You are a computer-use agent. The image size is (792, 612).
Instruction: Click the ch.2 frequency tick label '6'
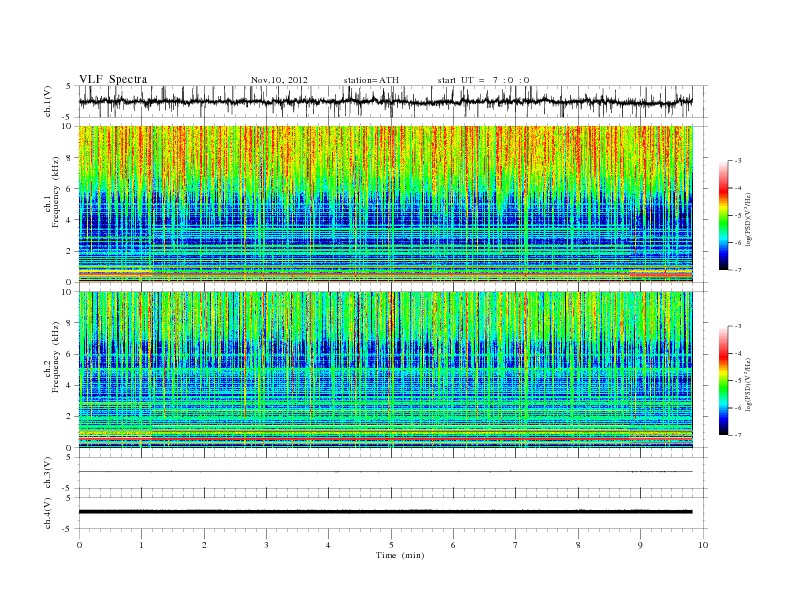coord(69,354)
